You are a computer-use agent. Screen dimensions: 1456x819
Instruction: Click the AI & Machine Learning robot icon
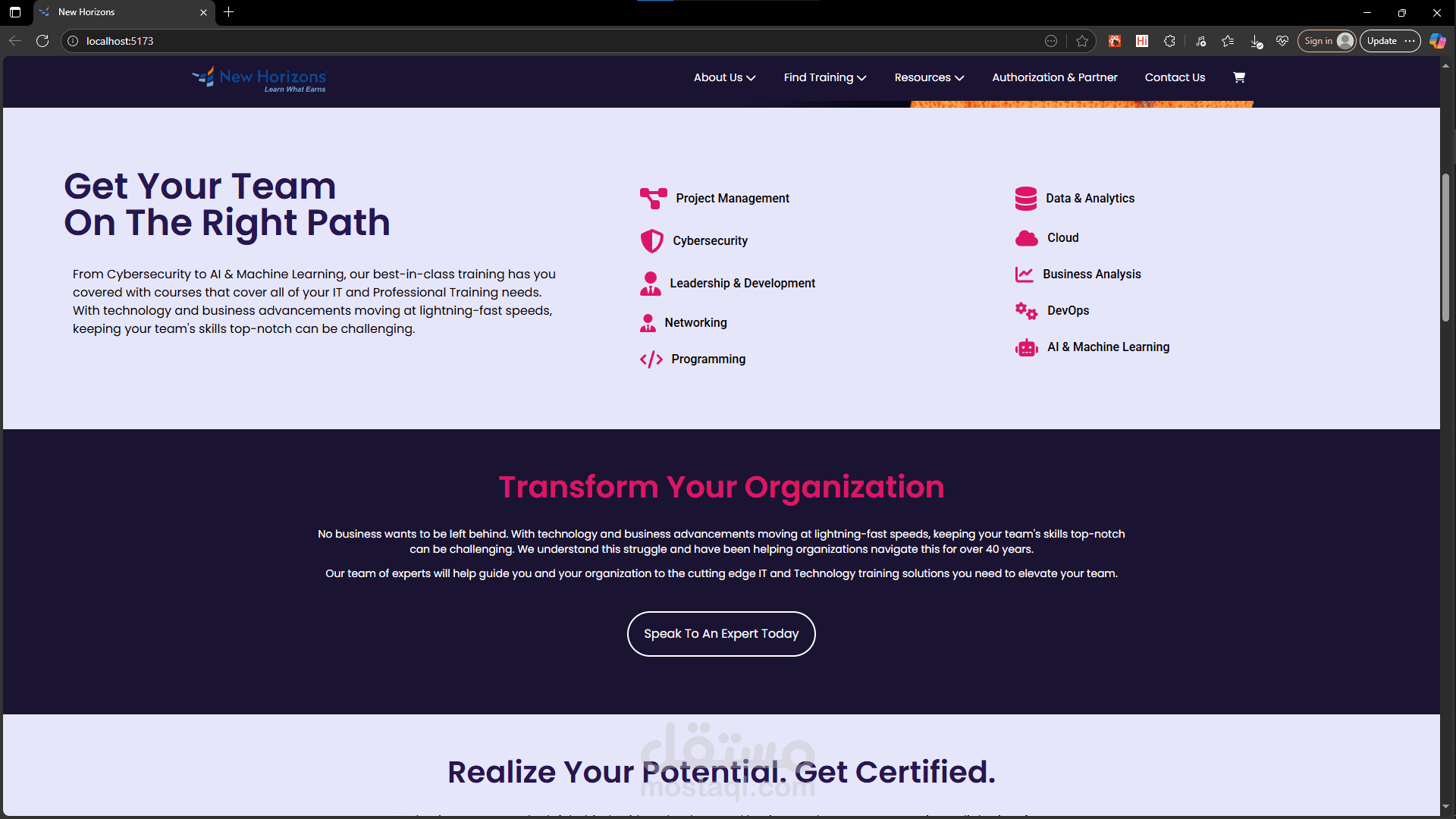[x=1026, y=347]
